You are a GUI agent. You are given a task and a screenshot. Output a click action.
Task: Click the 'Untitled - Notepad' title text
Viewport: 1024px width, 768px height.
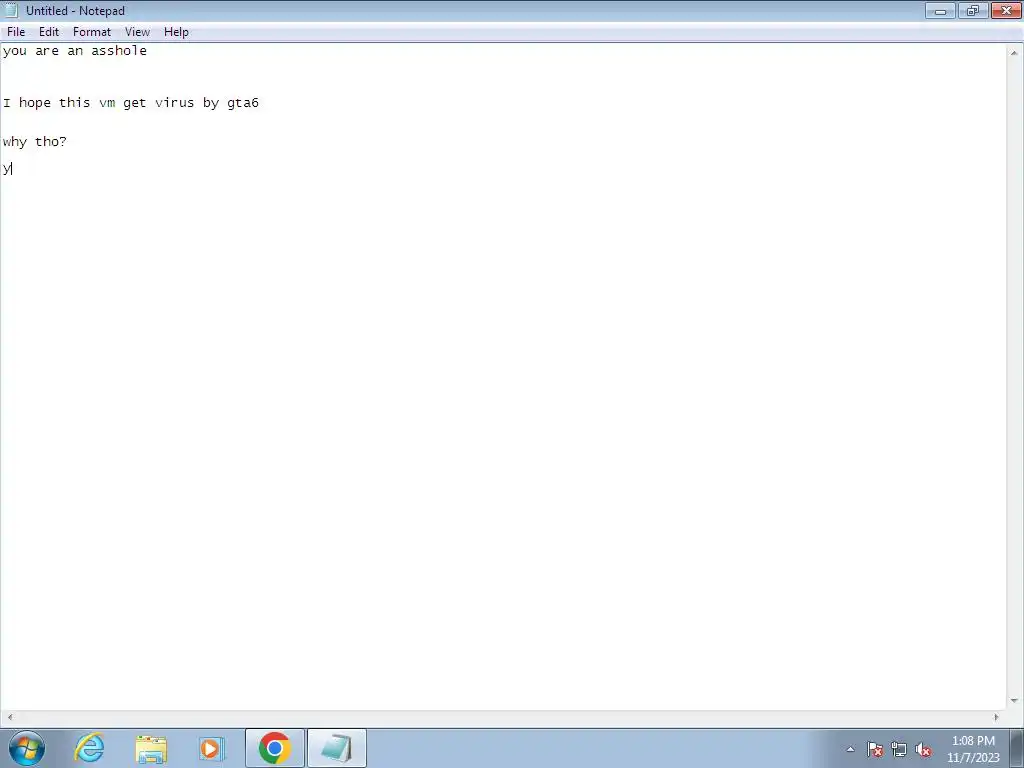pyautogui.click(x=75, y=10)
